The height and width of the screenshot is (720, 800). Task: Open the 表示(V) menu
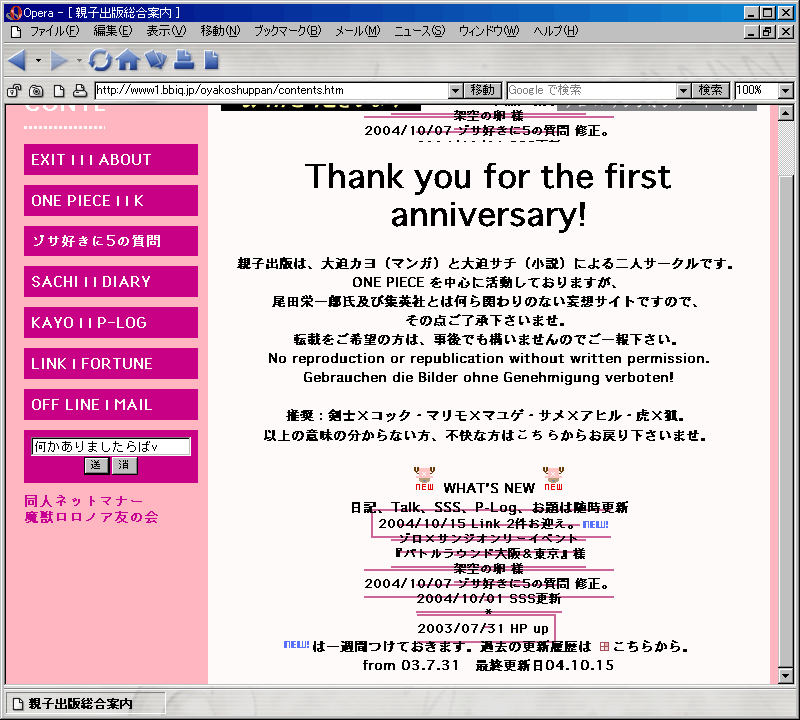[x=166, y=31]
